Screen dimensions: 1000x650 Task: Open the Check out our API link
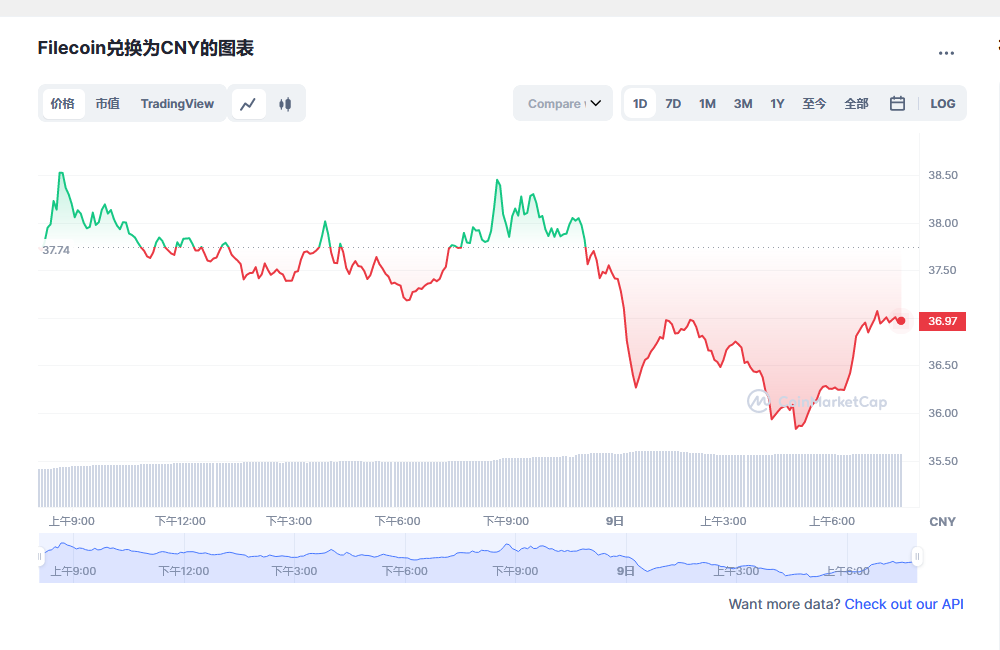[904, 604]
